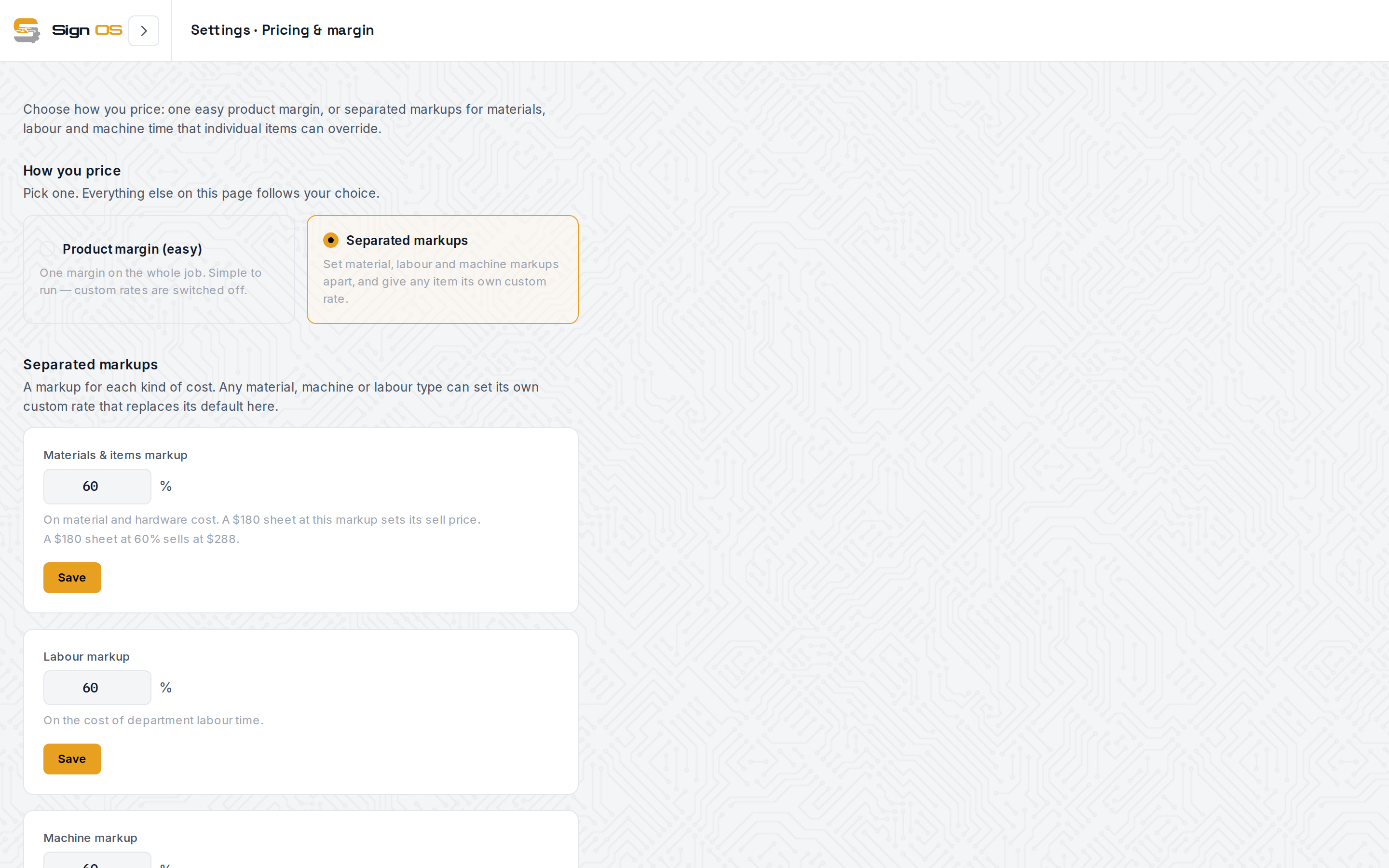Save the Labour markup
Image resolution: width=1389 pixels, height=868 pixels.
click(72, 759)
